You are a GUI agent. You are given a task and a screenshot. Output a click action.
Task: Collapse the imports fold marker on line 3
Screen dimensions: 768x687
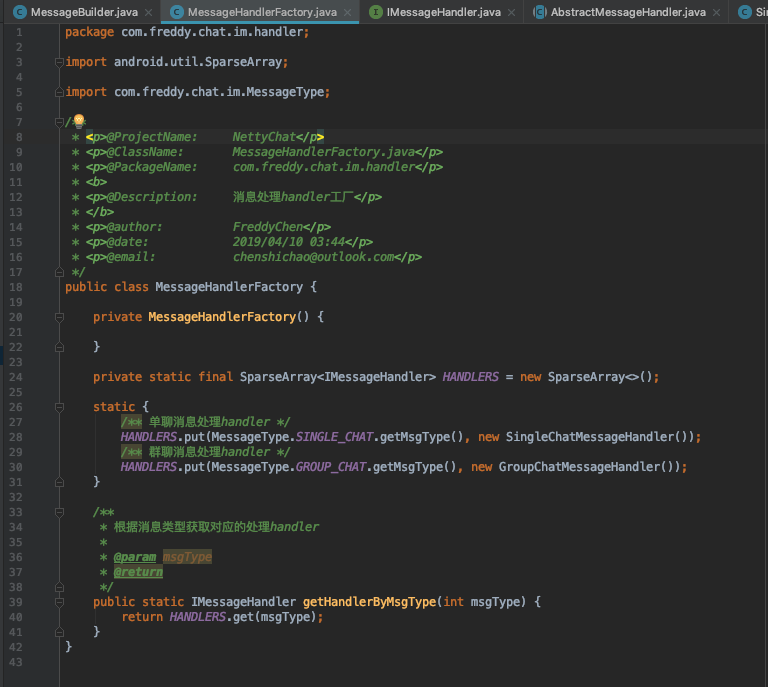point(59,62)
